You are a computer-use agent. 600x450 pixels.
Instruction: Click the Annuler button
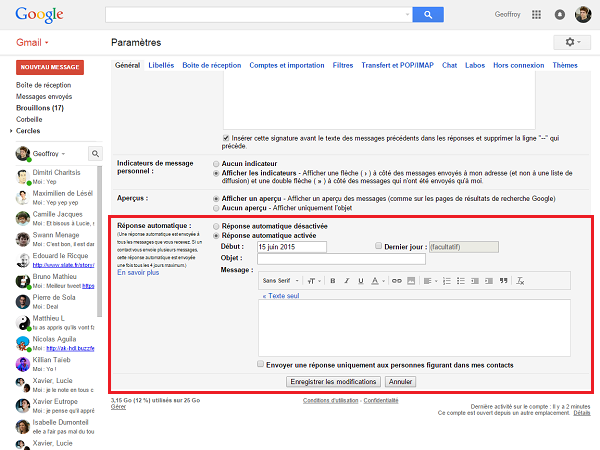[x=400, y=382]
